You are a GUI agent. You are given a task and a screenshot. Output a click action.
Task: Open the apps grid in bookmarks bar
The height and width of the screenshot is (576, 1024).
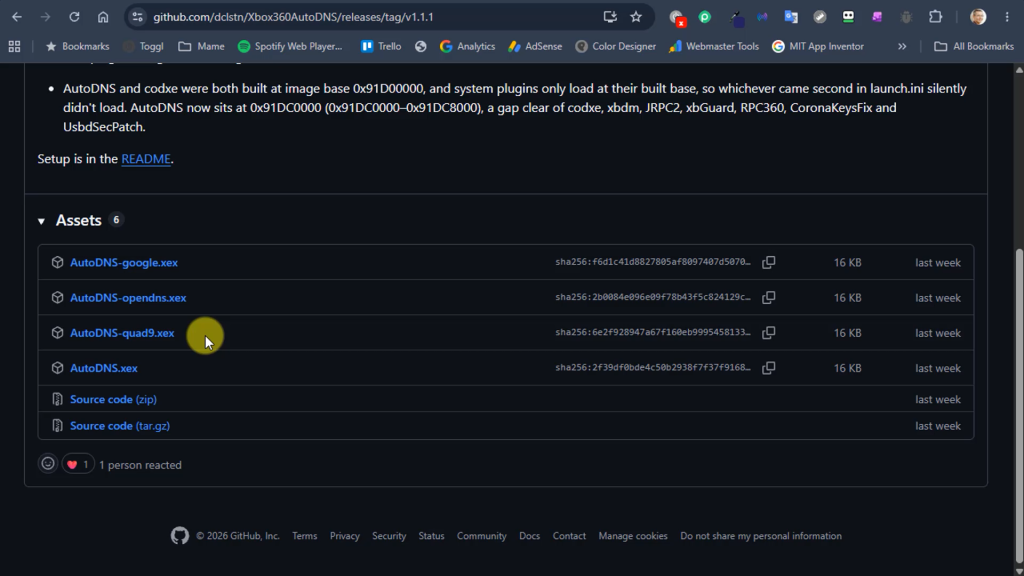click(14, 46)
